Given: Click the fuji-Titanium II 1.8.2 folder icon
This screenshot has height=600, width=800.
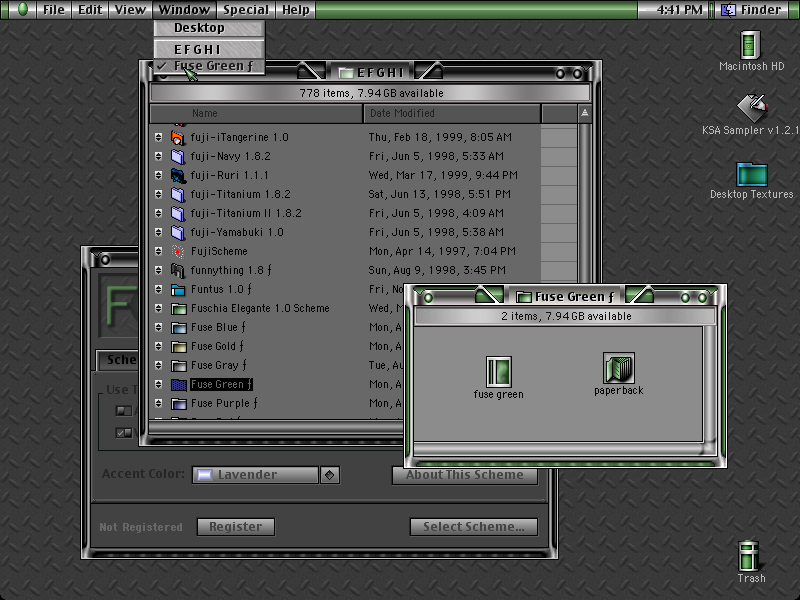Looking at the screenshot, I should (178, 213).
